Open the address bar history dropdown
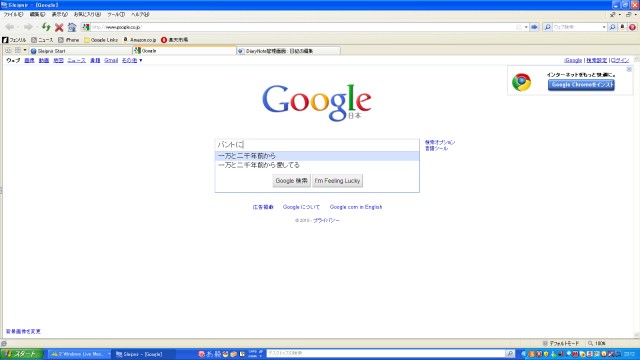 [526, 27]
